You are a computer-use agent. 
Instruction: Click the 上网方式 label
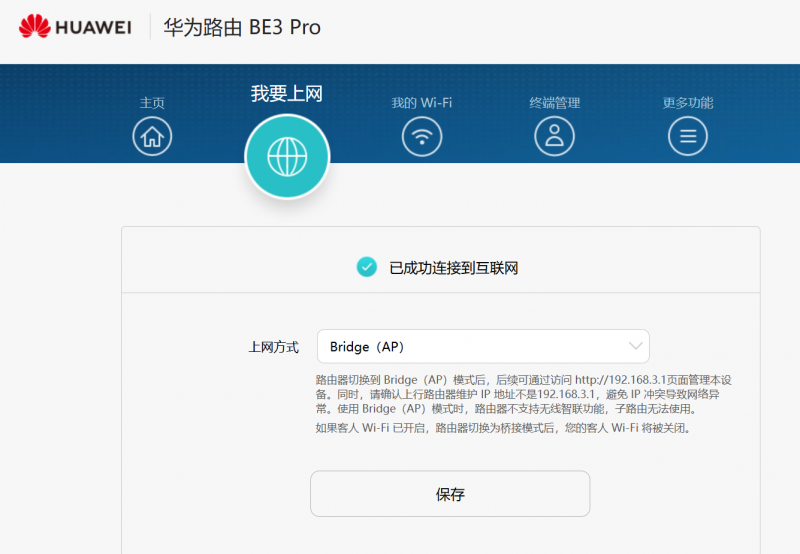(273, 347)
